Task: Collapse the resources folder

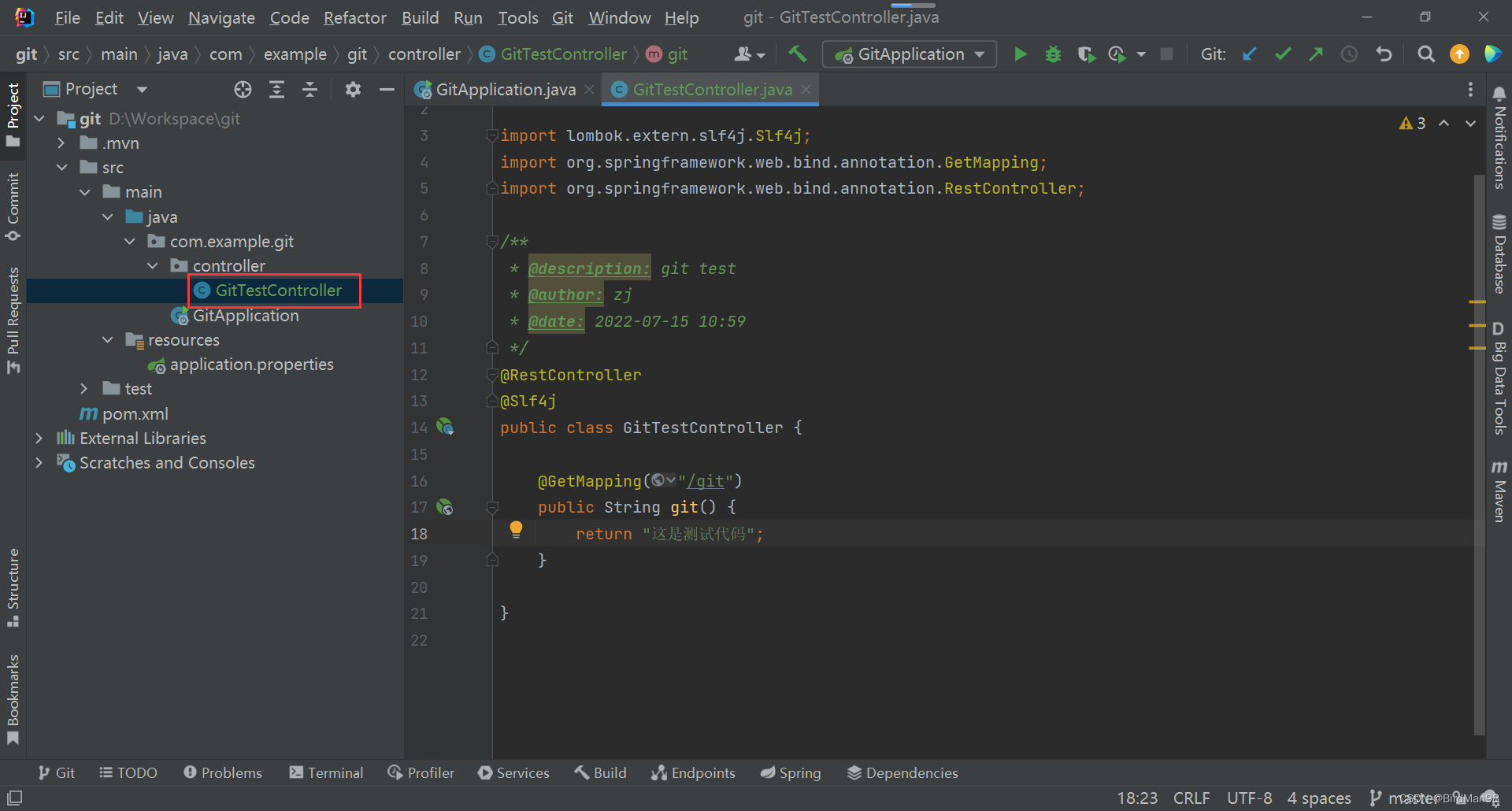Action: click(108, 340)
